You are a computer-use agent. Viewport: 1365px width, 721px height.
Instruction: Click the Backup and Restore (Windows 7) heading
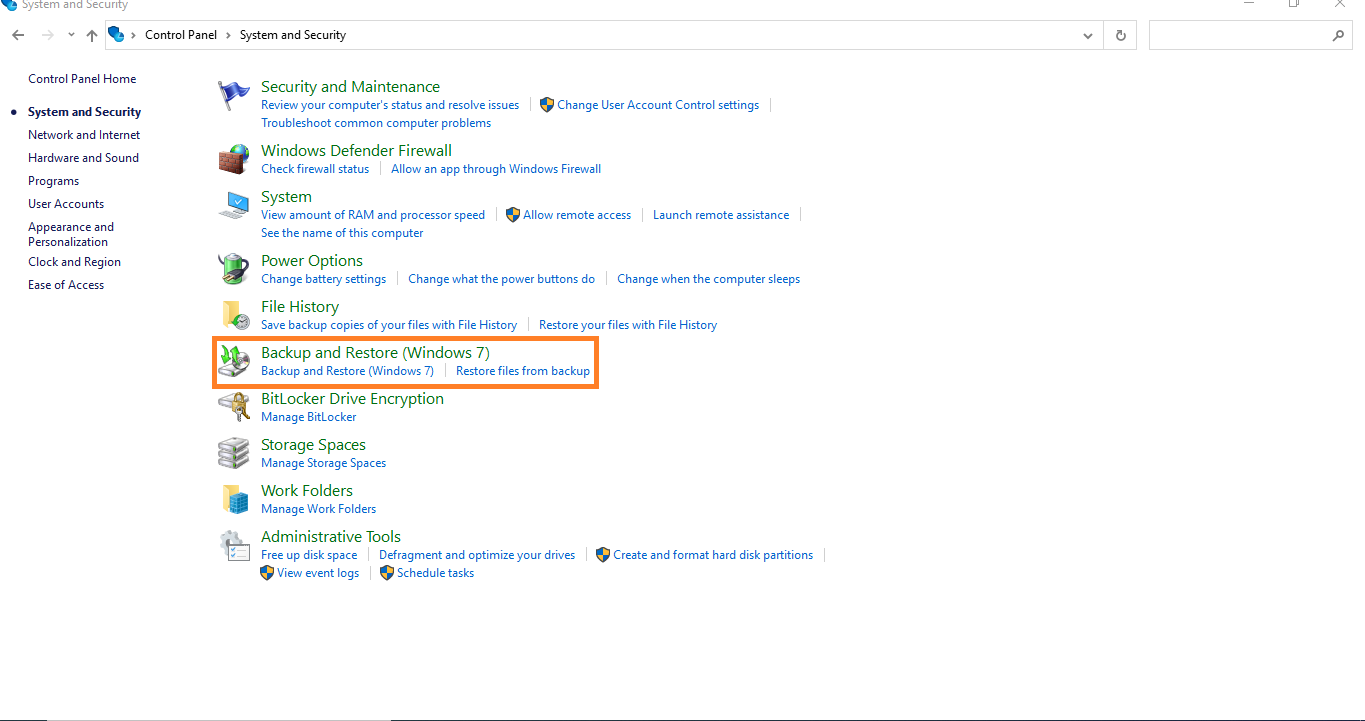[375, 353]
